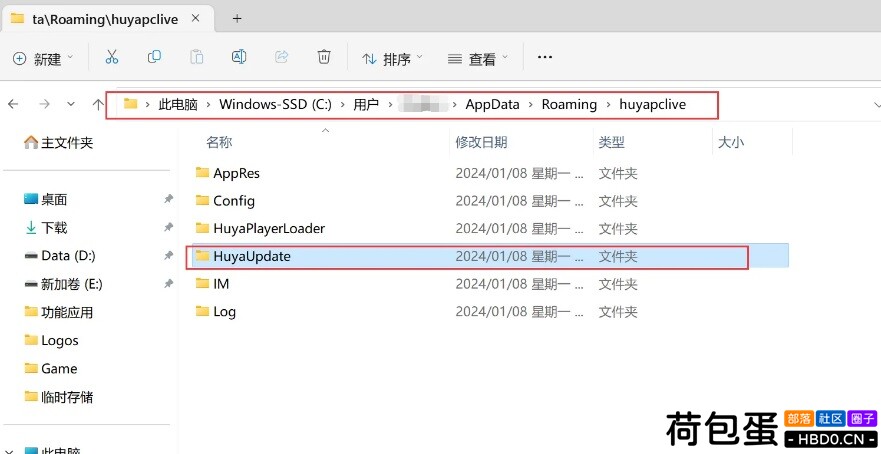Click huyapclive breadcrumb segment
This screenshot has width=881, height=454.
(652, 105)
